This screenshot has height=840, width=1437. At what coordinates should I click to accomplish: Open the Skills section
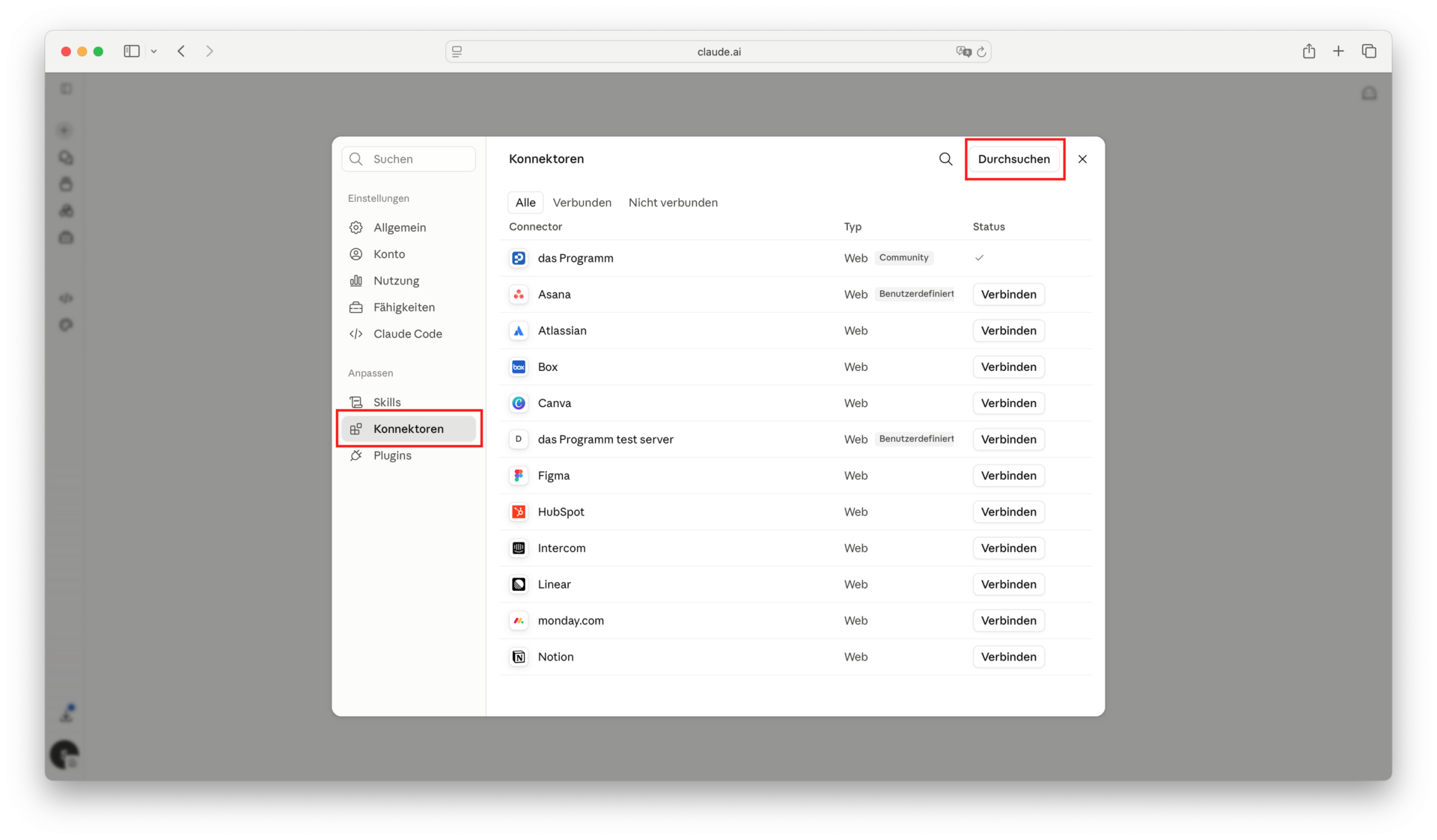(x=409, y=402)
